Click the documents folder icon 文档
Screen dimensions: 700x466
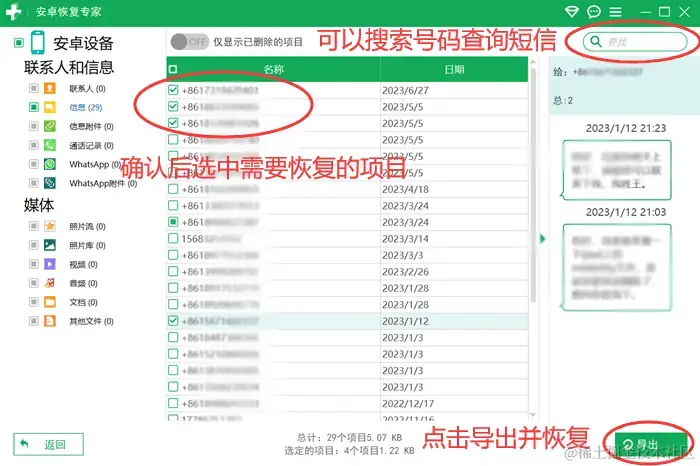coord(50,302)
